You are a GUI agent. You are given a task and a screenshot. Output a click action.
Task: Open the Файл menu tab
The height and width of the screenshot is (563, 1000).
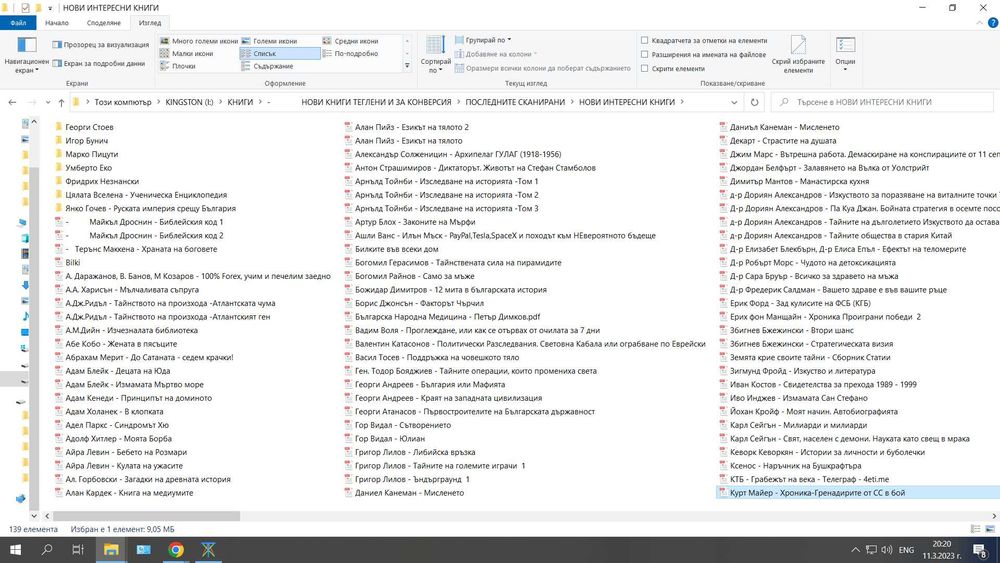(18, 22)
